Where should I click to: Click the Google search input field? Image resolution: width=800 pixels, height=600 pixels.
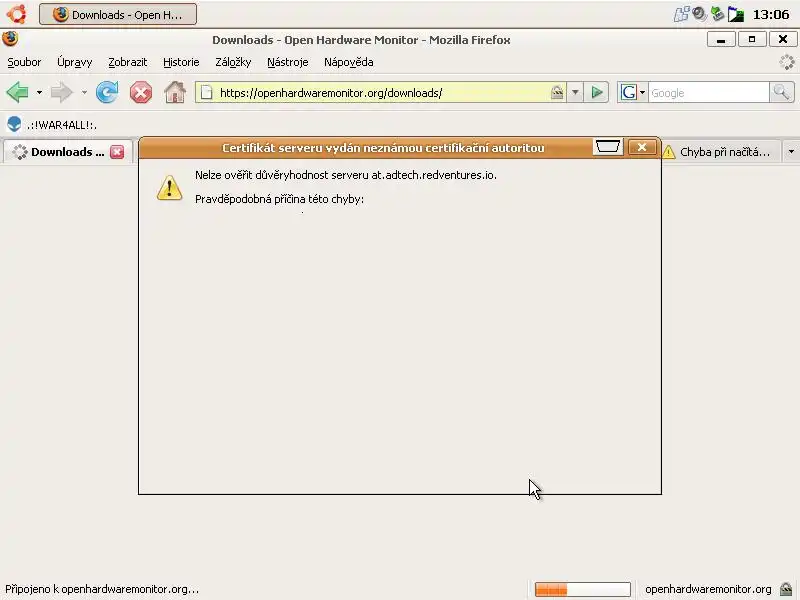[708, 93]
